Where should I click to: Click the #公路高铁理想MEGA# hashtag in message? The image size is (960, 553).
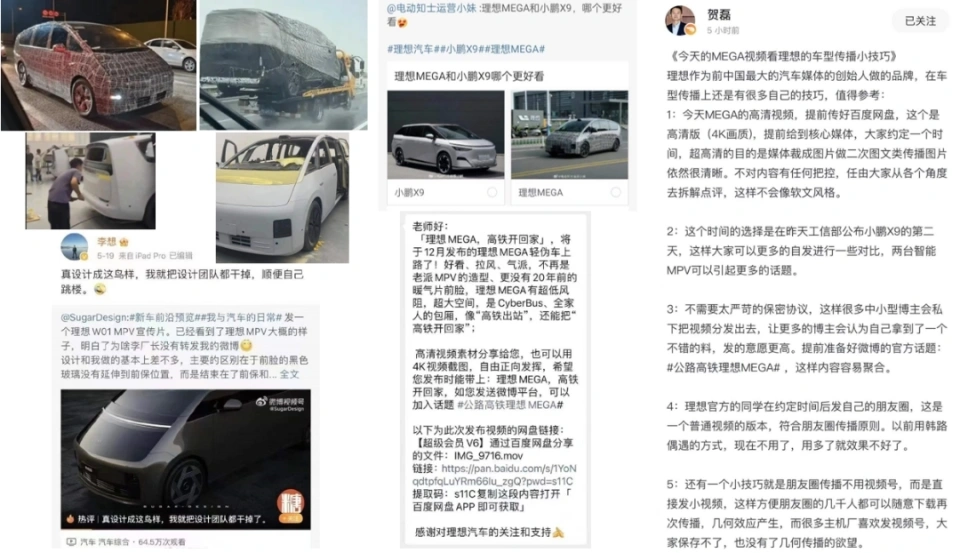click(510, 405)
